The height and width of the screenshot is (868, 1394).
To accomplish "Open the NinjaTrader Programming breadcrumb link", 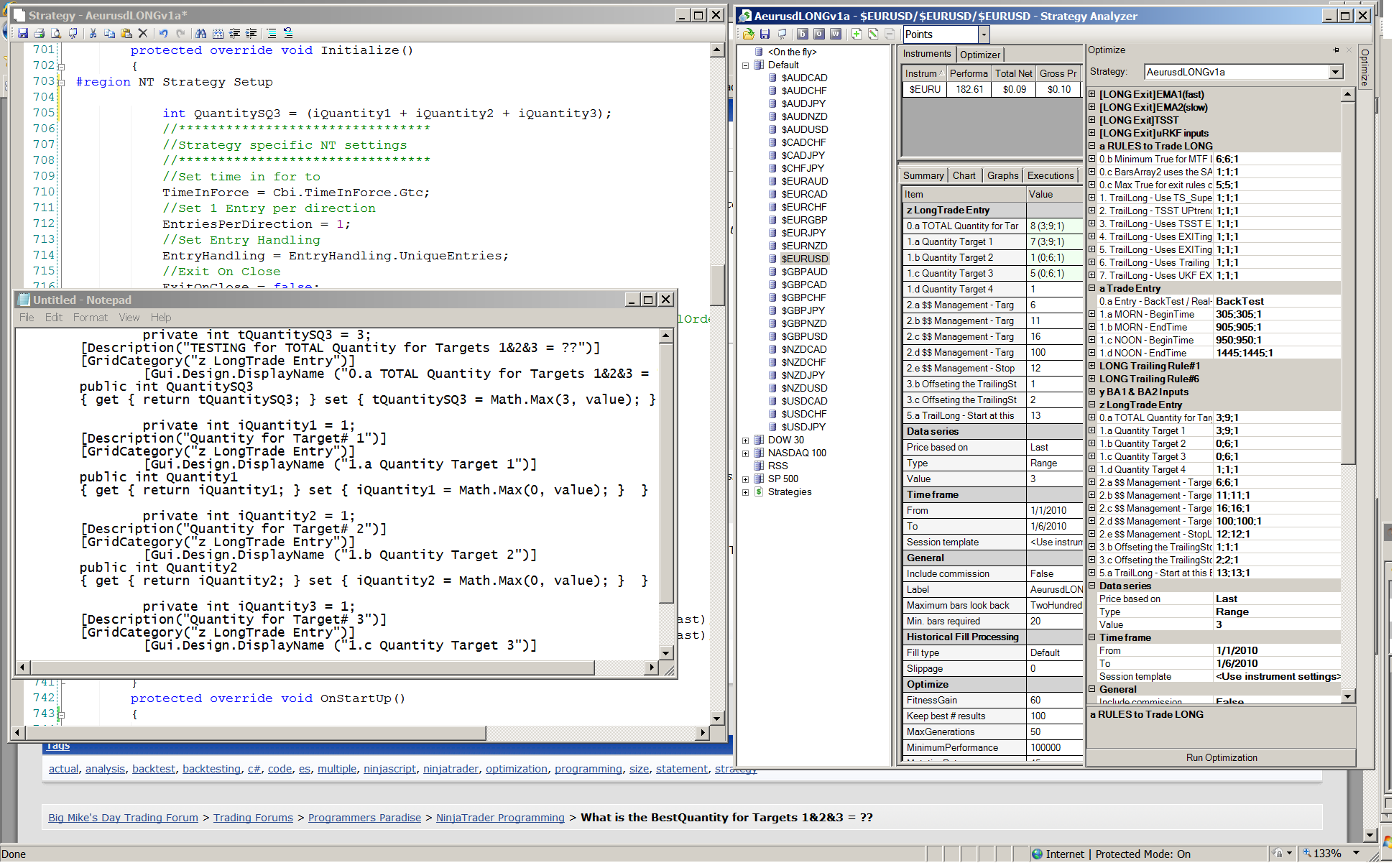I will (x=500, y=818).
